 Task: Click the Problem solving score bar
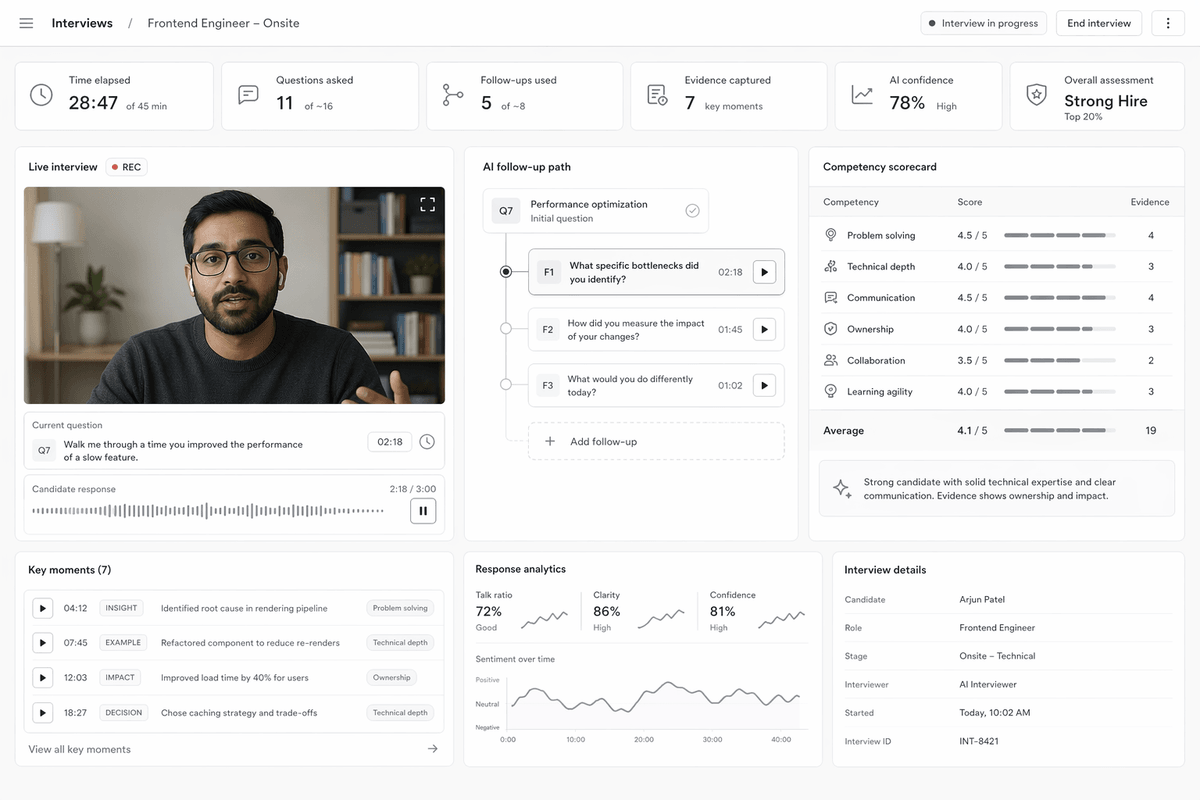click(1060, 235)
